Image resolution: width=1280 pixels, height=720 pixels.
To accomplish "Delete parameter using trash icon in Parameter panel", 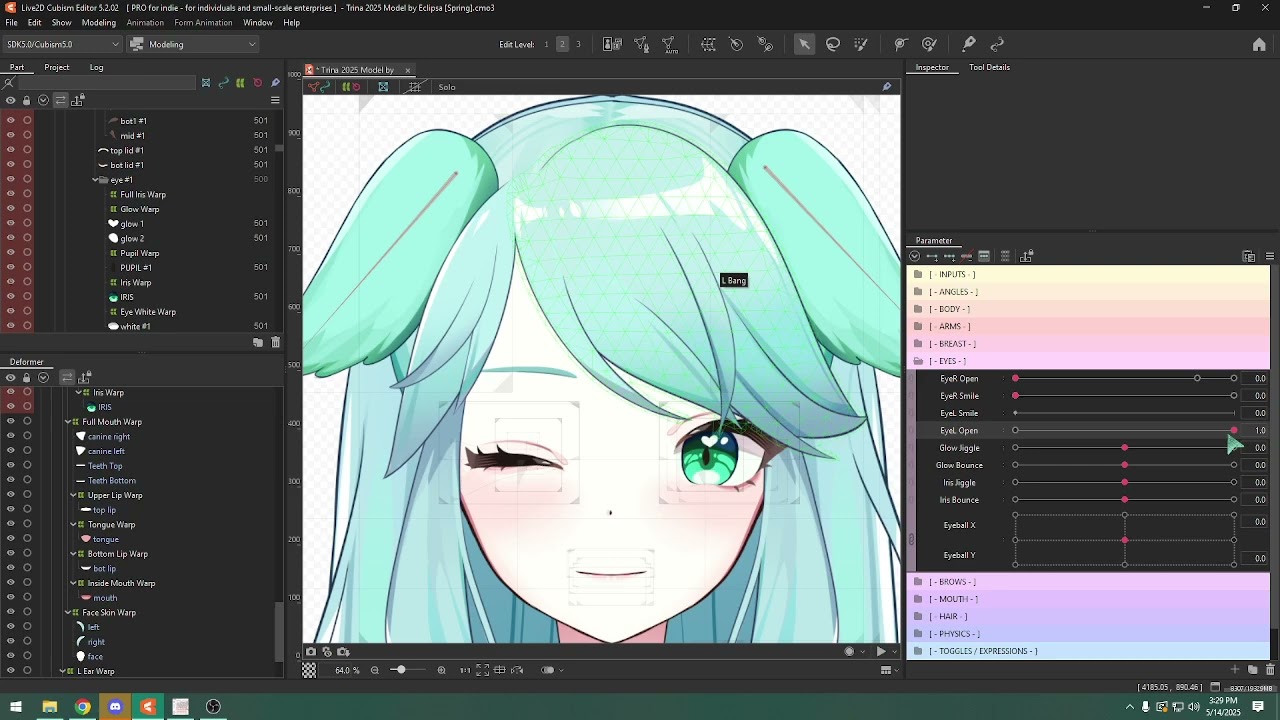I will [1270, 669].
